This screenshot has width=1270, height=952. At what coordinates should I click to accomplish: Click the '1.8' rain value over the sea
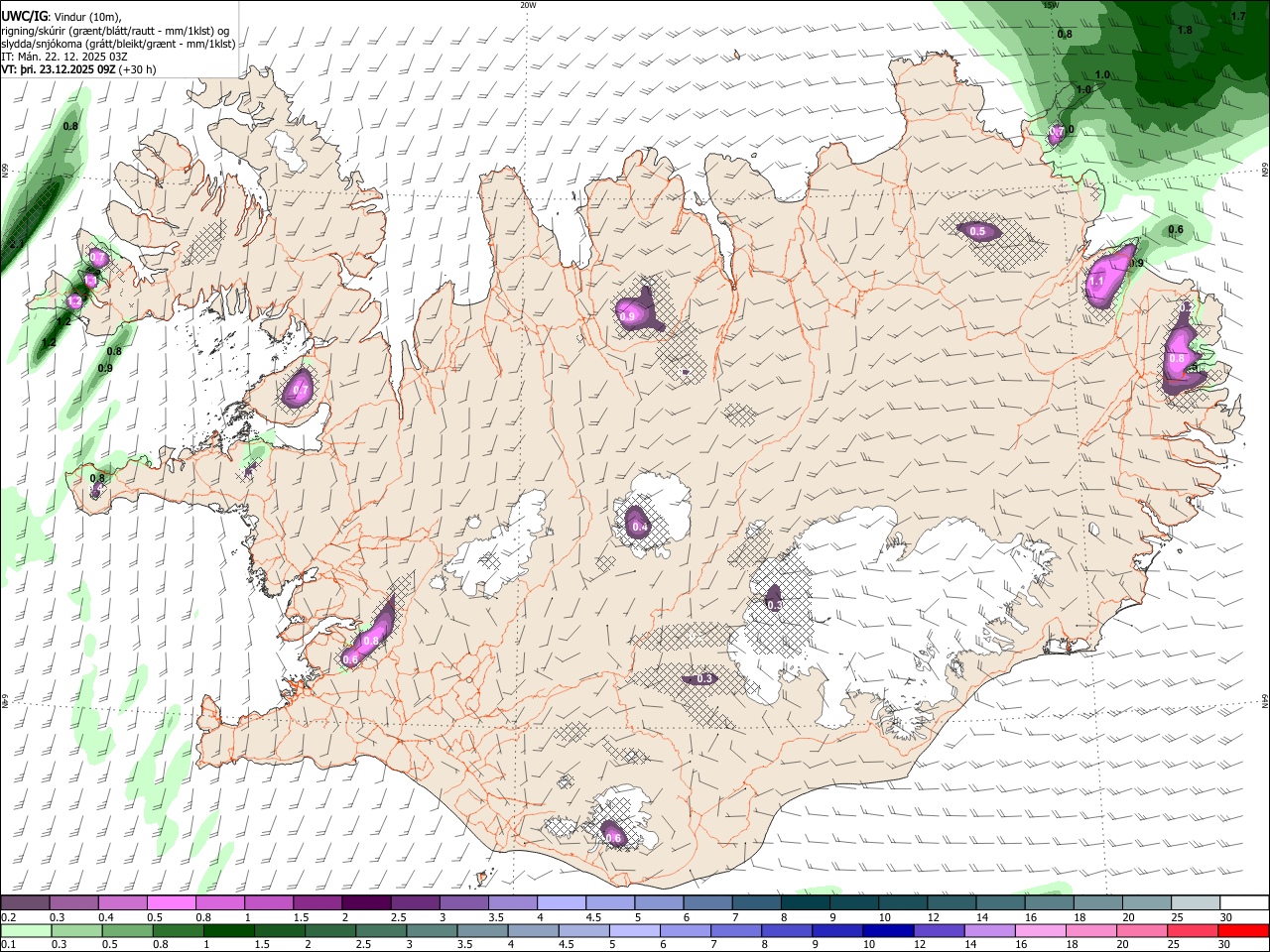point(1185,30)
